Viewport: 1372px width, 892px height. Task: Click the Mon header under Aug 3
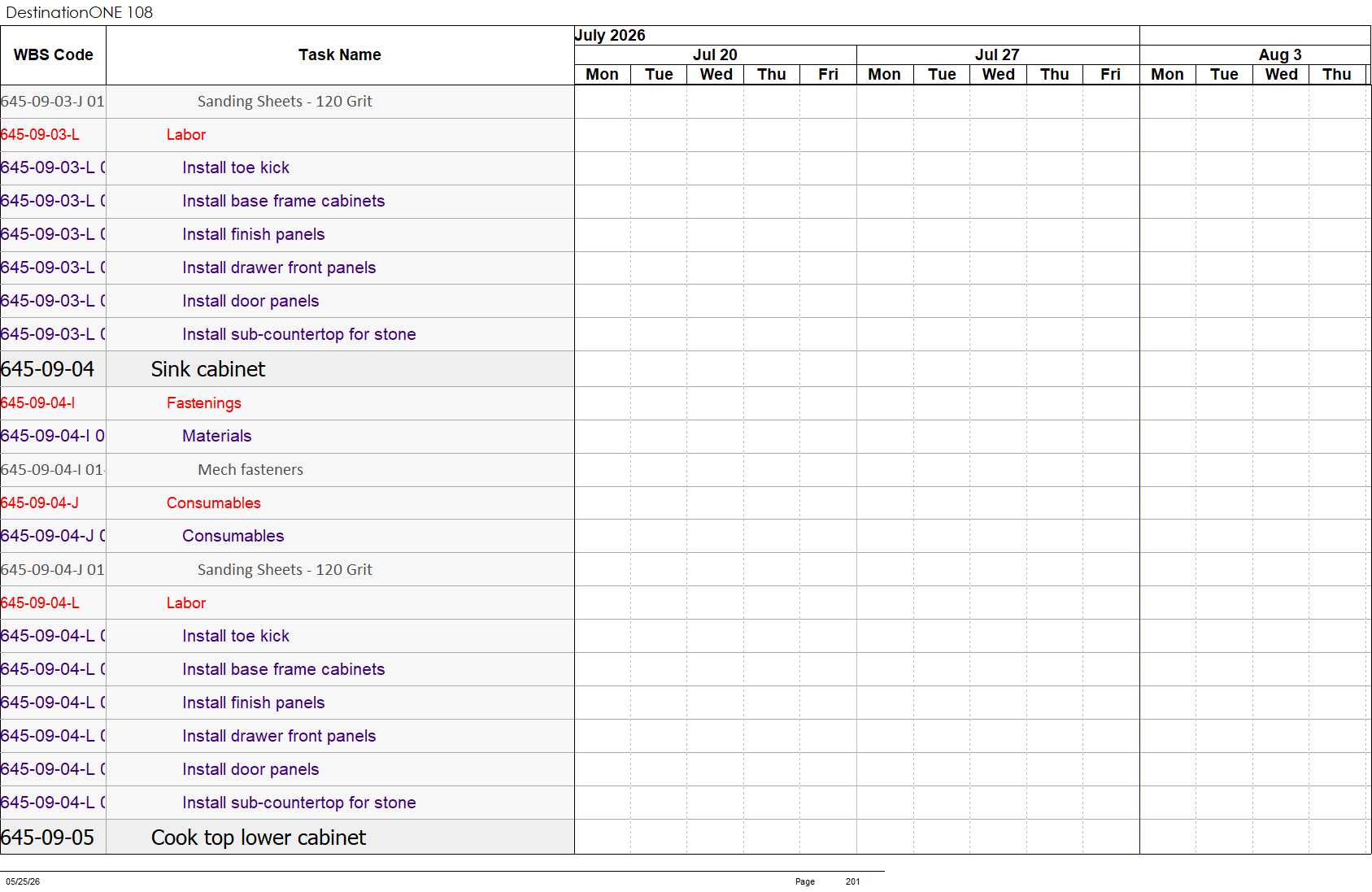point(1167,75)
